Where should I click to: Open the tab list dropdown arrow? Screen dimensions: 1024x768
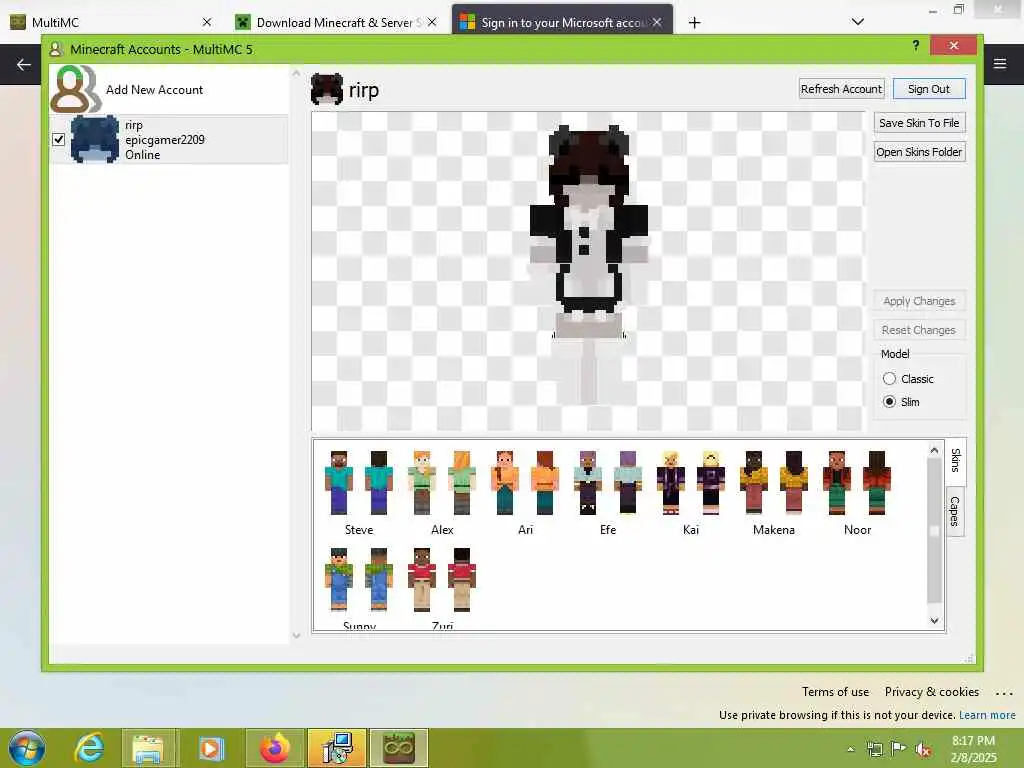857,22
